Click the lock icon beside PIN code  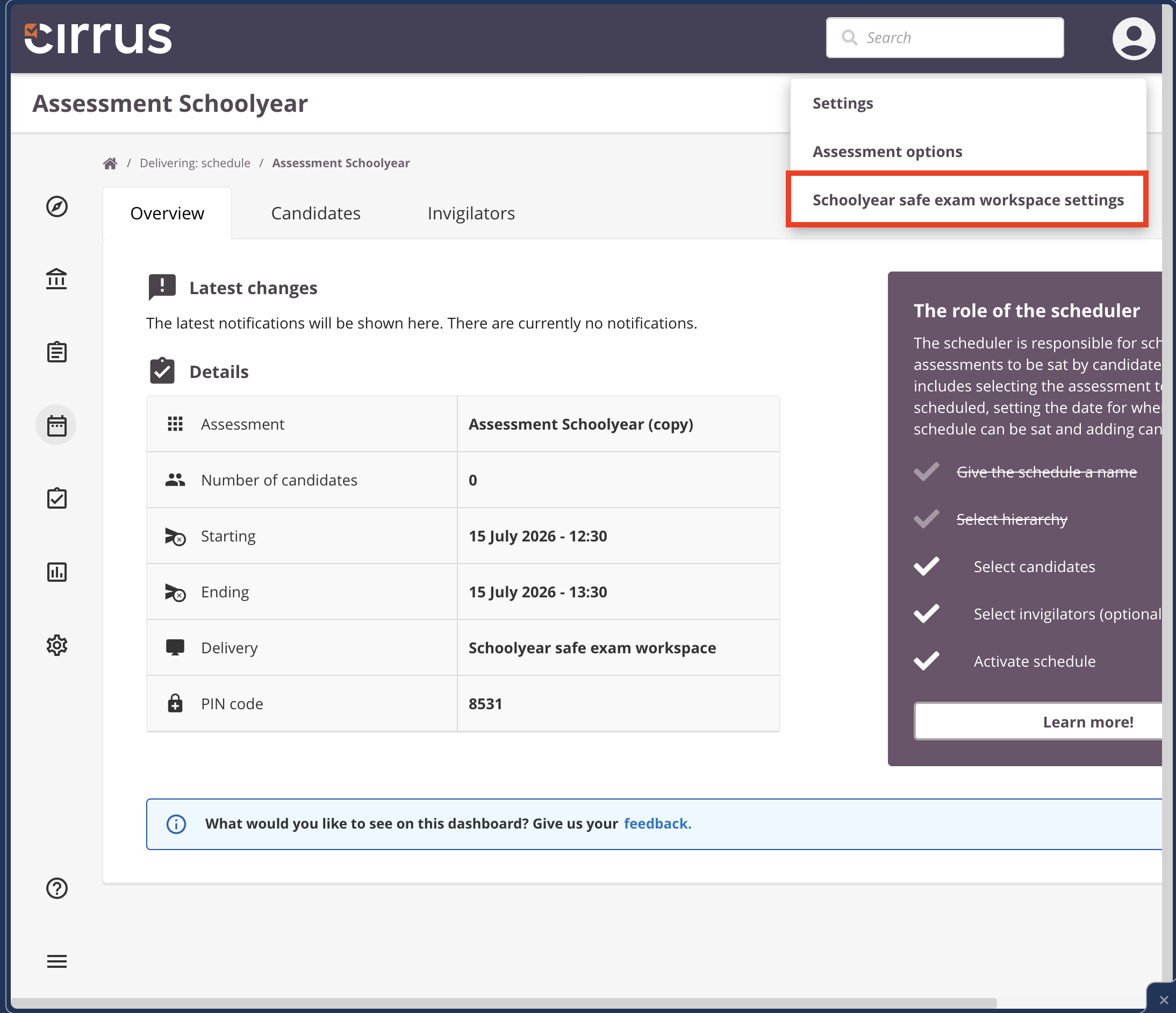click(x=175, y=703)
